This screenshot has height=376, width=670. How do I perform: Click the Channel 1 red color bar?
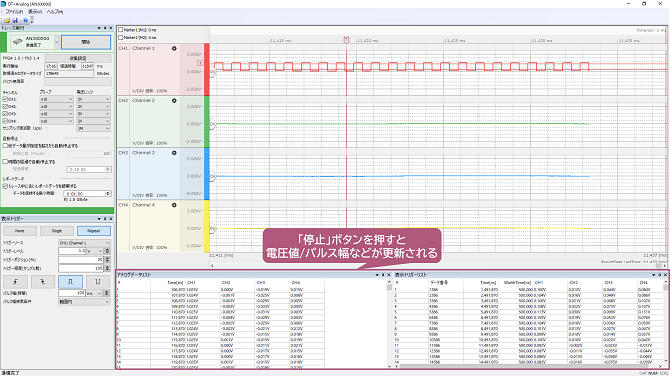pyautogui.click(x=207, y=69)
